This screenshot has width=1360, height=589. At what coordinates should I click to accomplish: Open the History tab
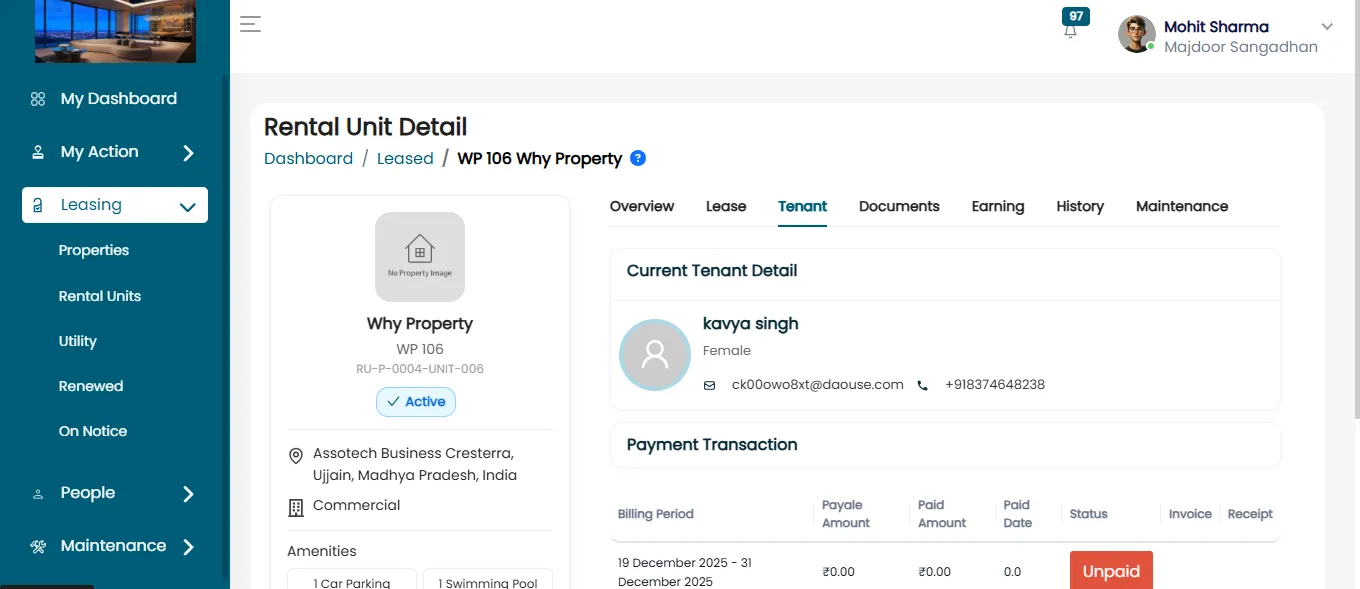[x=1080, y=206]
